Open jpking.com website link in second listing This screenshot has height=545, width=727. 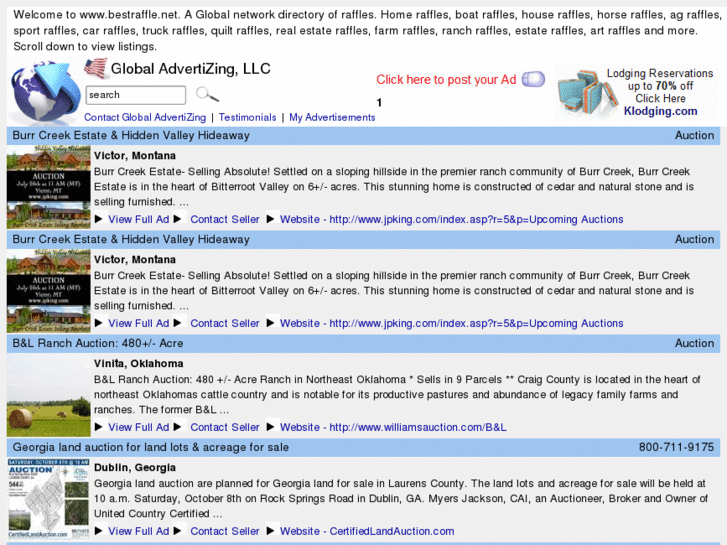pos(452,323)
